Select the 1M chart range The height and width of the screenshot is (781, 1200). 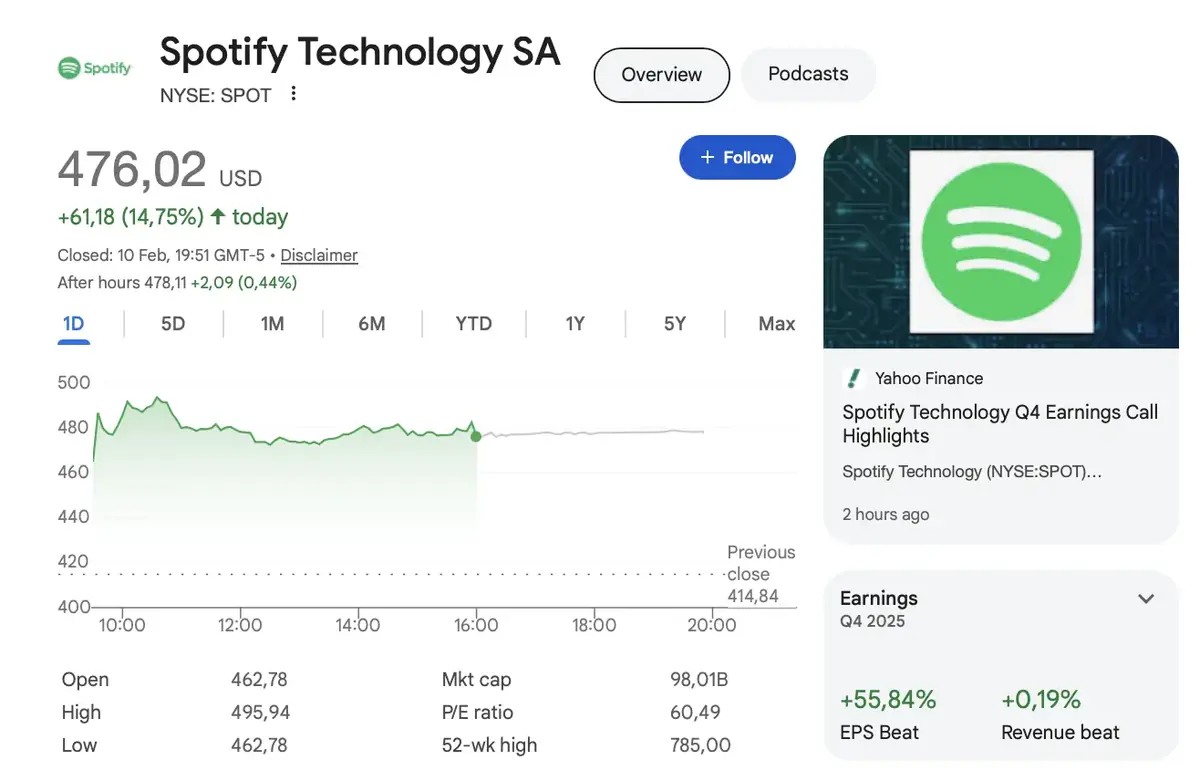coord(272,323)
